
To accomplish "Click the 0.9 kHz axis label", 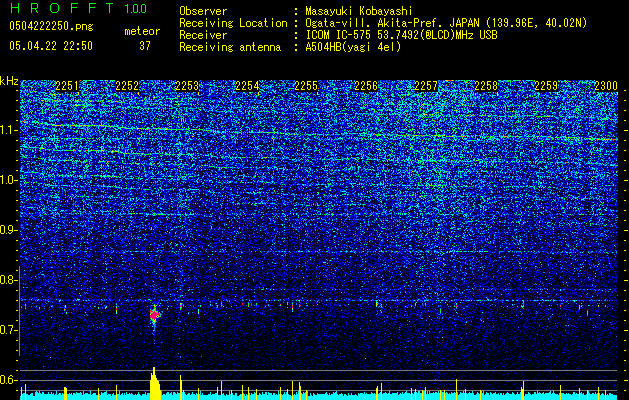I will coord(9,230).
